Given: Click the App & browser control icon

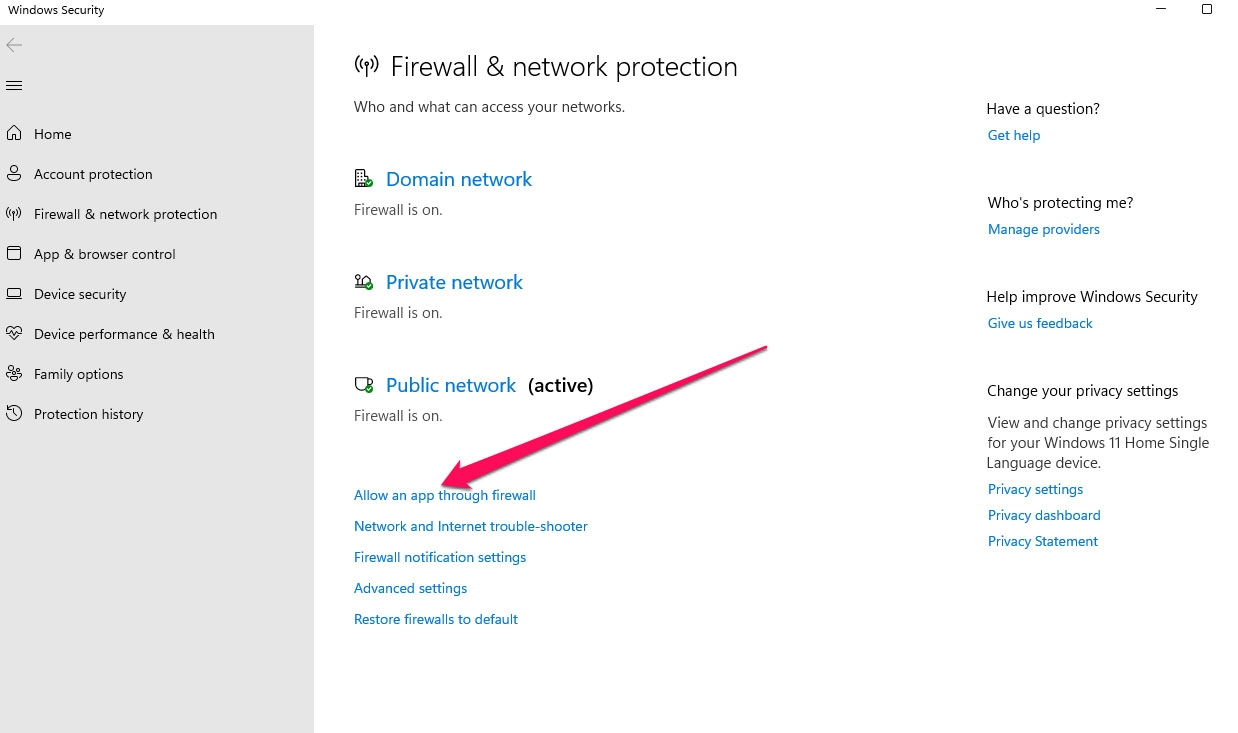Looking at the screenshot, I should click(x=14, y=253).
